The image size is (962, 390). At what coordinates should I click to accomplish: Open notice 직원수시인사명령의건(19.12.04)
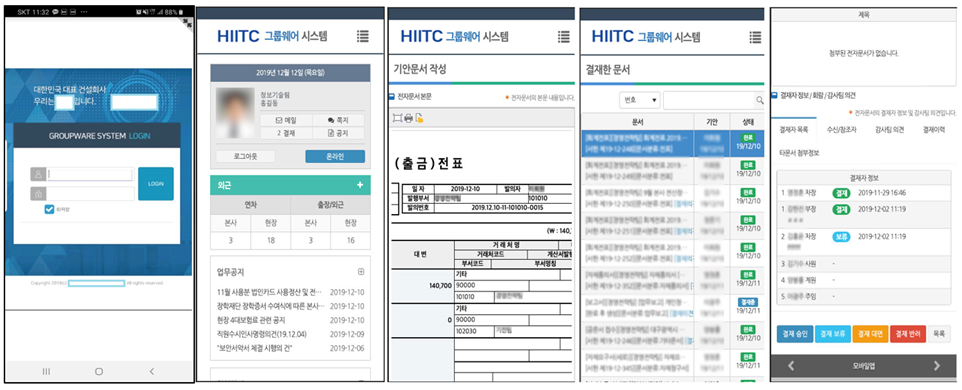pos(262,334)
